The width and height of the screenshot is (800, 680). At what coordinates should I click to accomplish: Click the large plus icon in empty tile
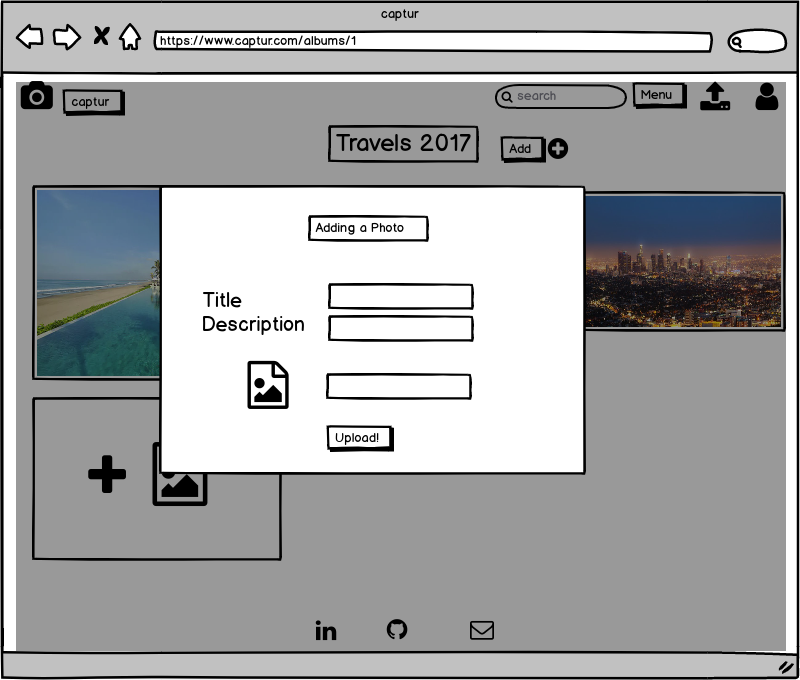pyautogui.click(x=107, y=474)
